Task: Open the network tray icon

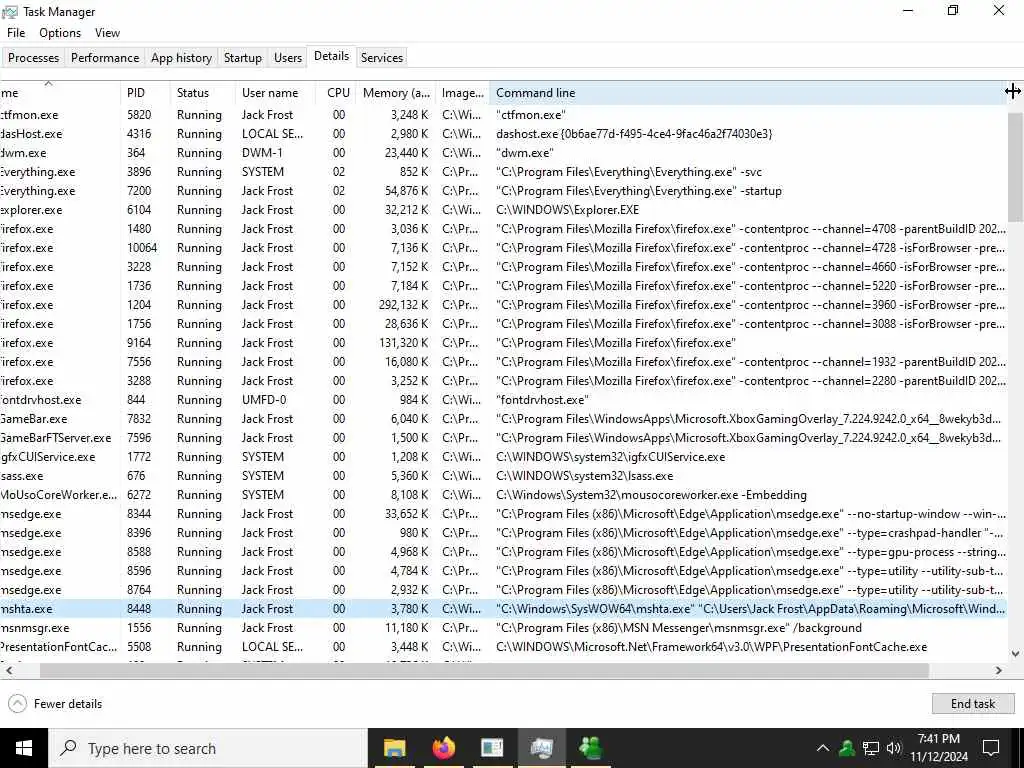Action: 871,748
